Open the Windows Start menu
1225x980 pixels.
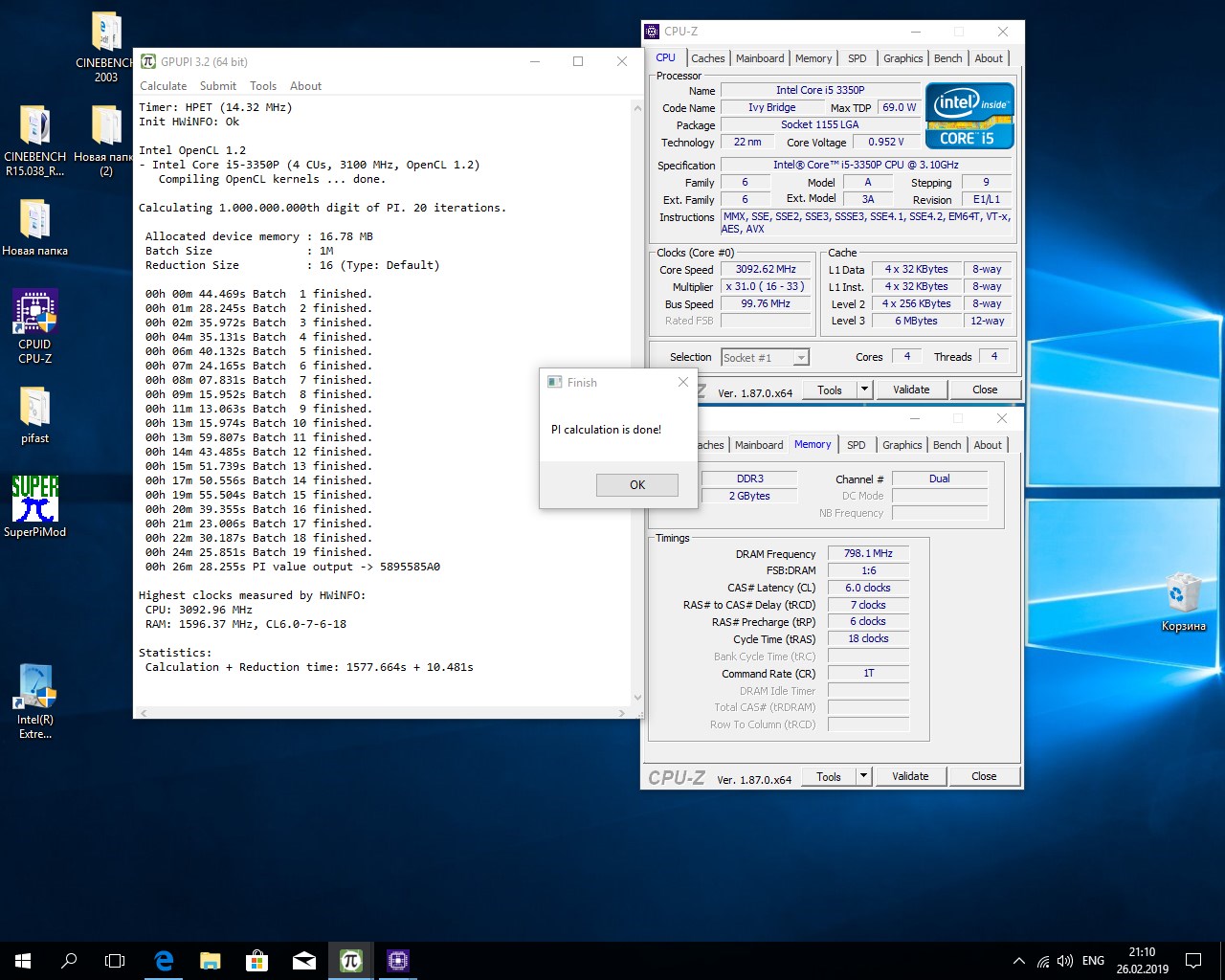pos(23,961)
